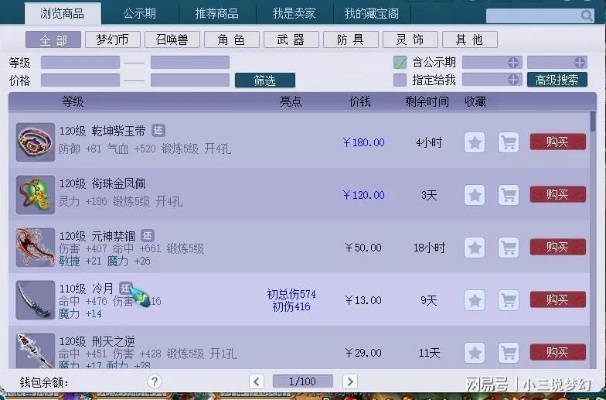Select the 召唤兽 category filter
Viewport: 606px width, 400px height.
172,39
